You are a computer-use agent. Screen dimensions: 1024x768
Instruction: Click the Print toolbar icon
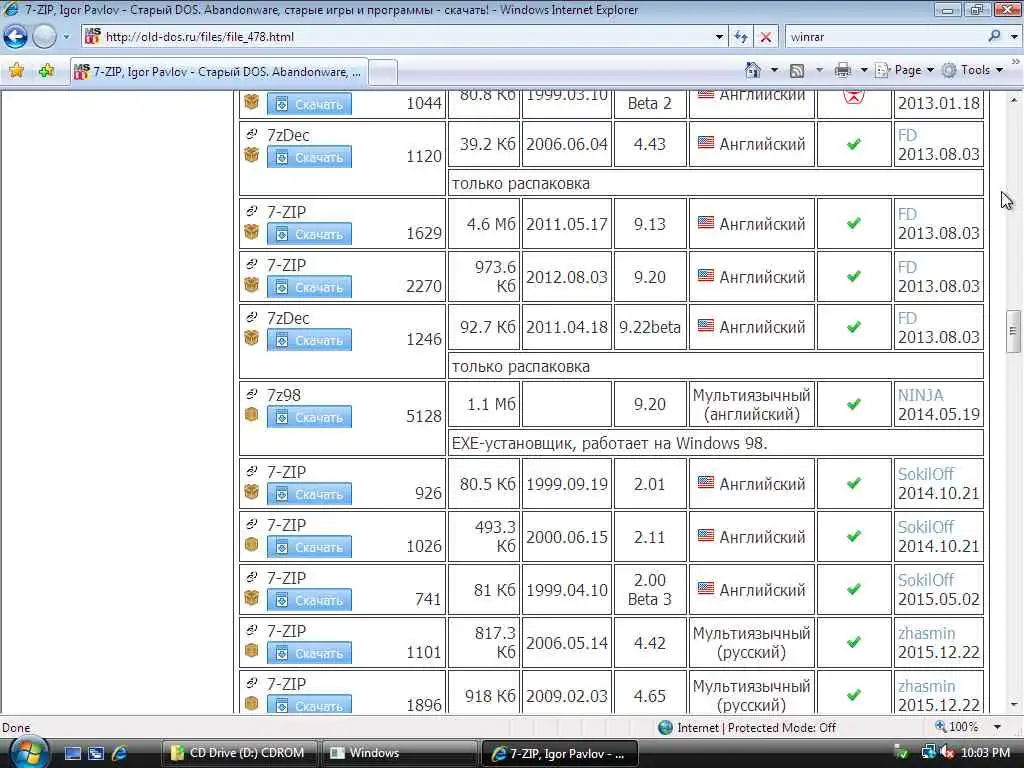click(842, 70)
